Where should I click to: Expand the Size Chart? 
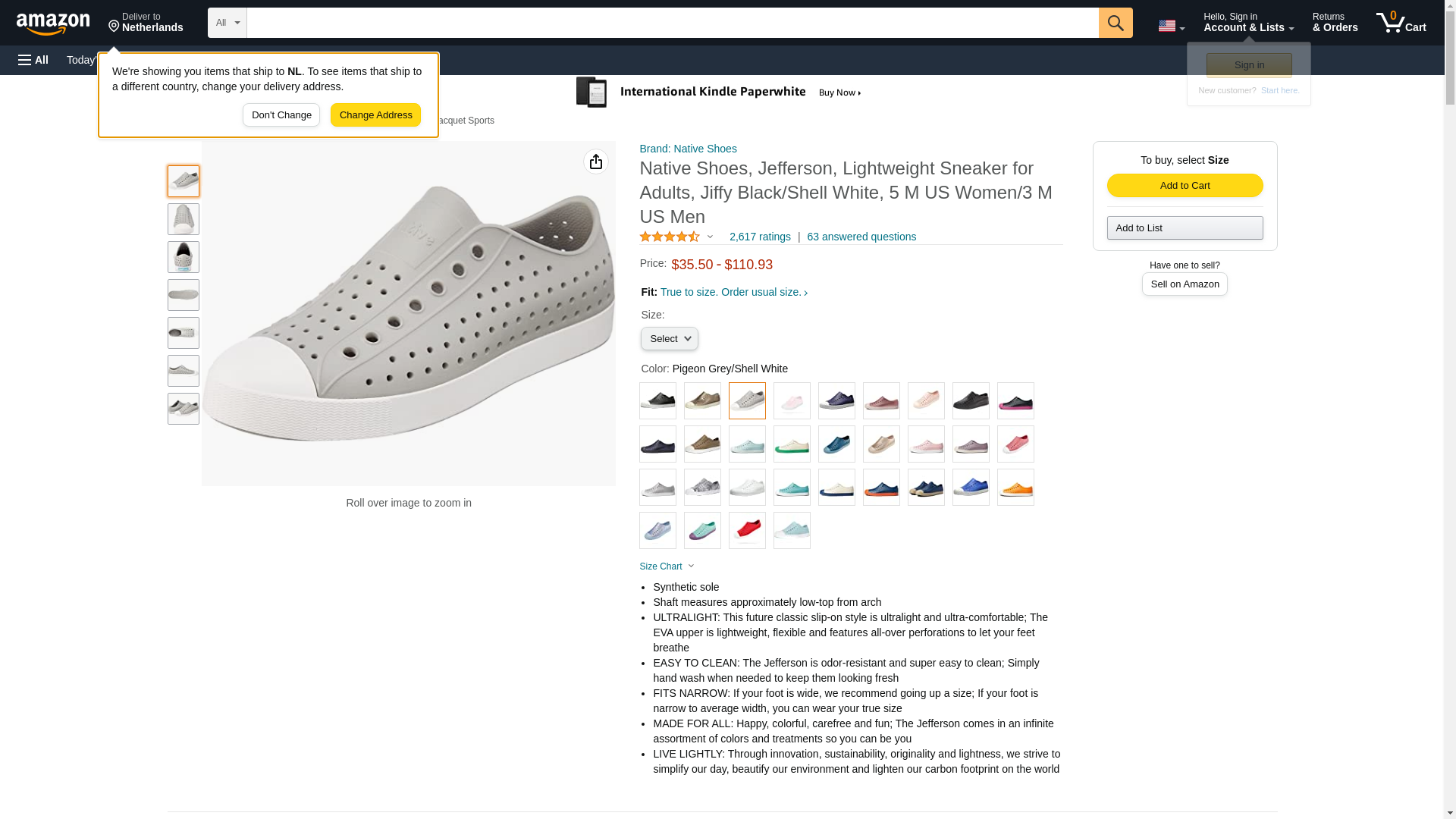[667, 566]
